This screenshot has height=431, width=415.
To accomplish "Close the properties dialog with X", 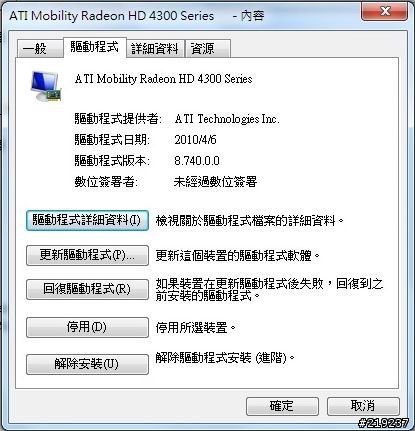I will tap(385, 11).
